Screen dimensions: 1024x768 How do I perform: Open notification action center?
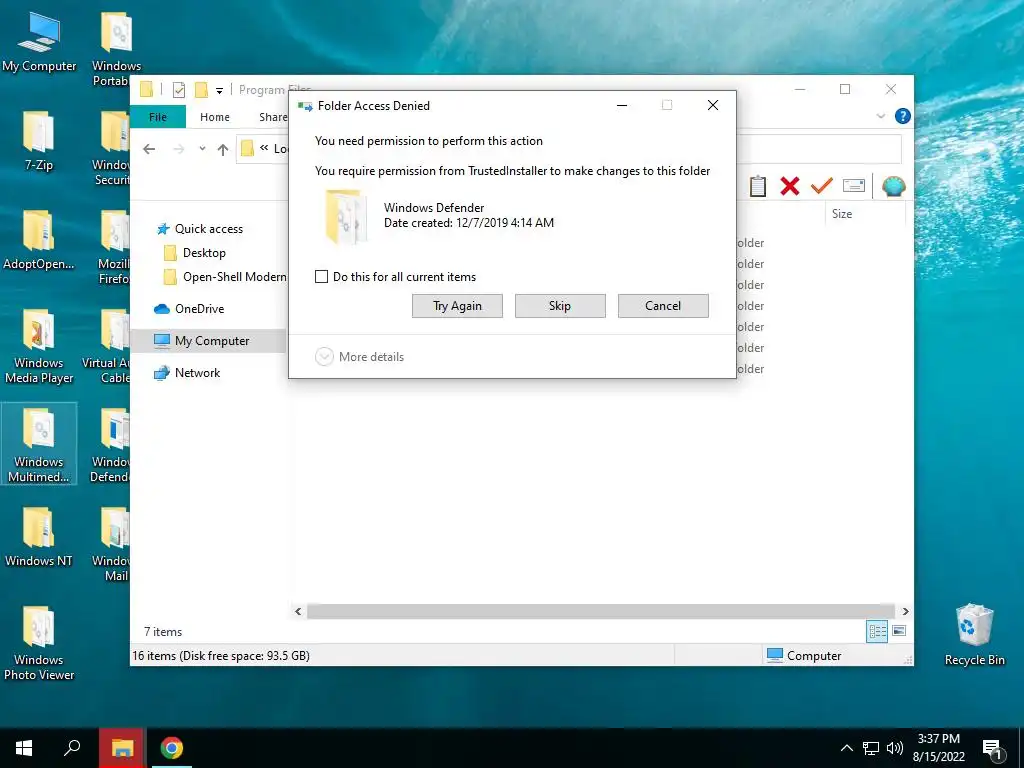(x=993, y=749)
